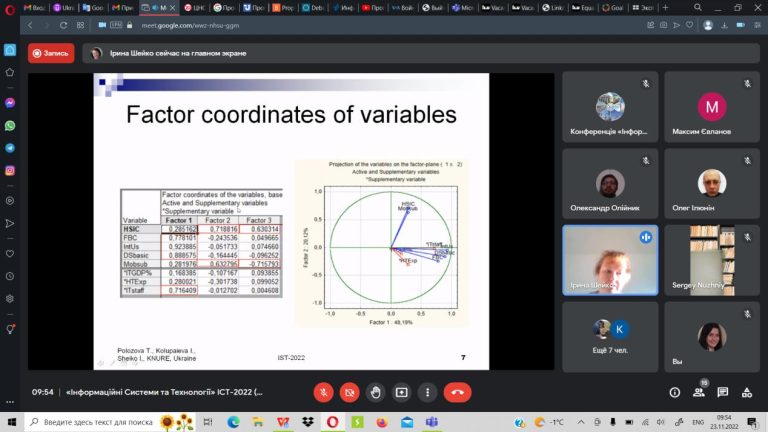
Task: Open Microsoft Teams from taskbar
Action: coord(432,422)
